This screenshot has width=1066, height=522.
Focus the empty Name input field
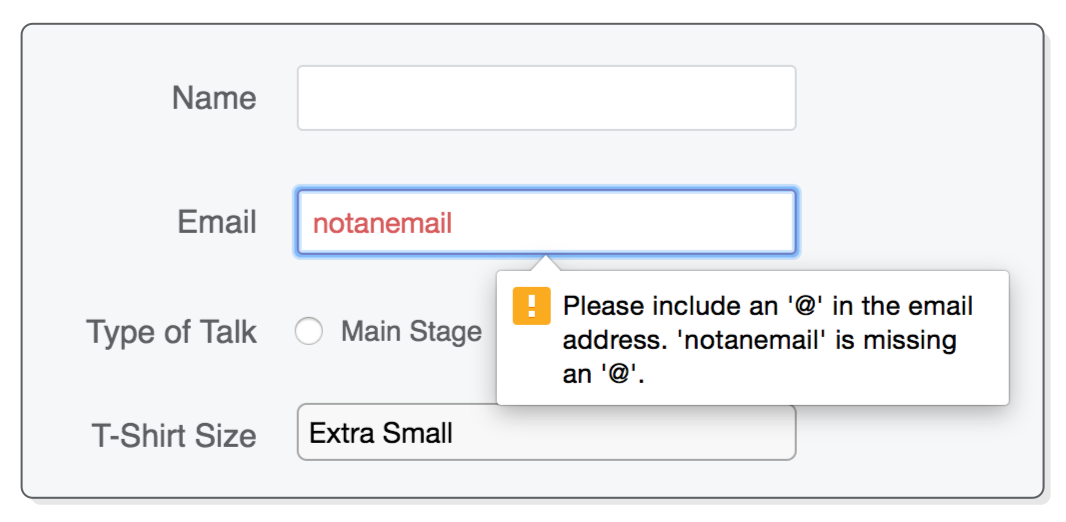click(x=546, y=98)
